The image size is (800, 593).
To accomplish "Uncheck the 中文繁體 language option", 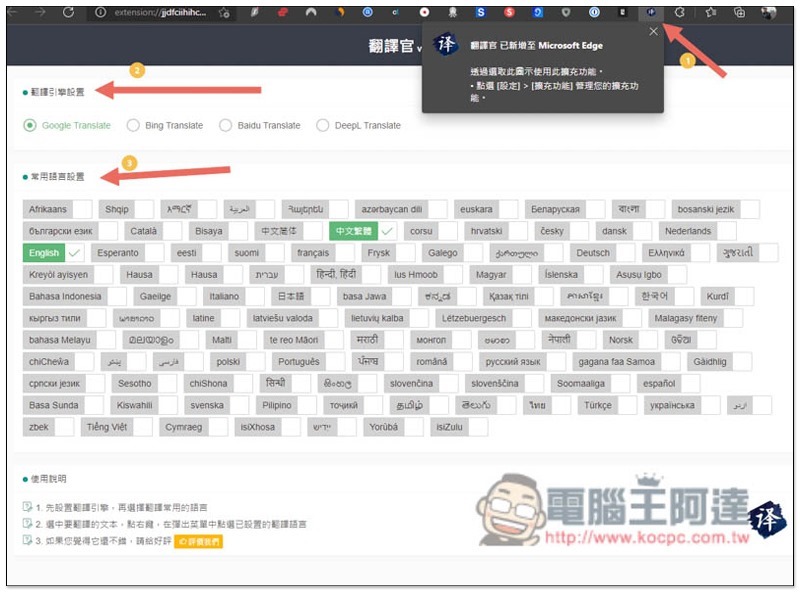I will (387, 231).
